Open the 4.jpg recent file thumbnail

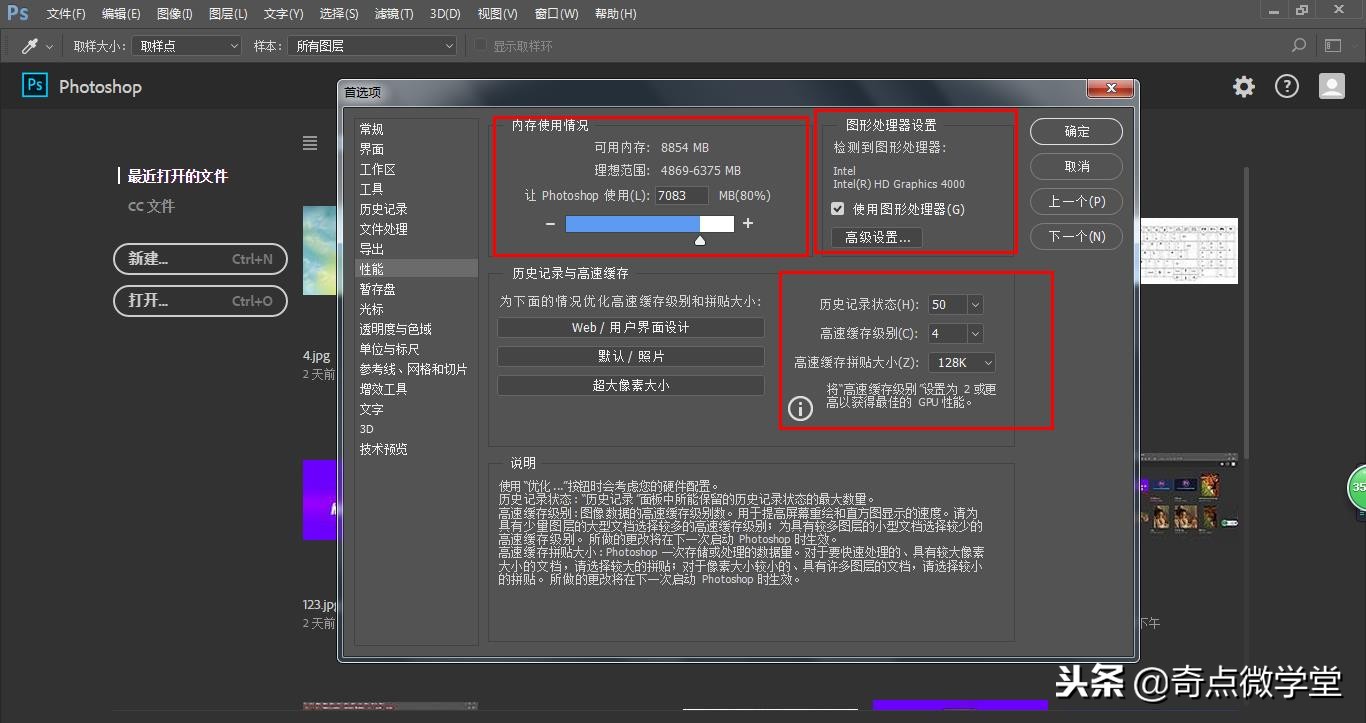pyautogui.click(x=320, y=250)
